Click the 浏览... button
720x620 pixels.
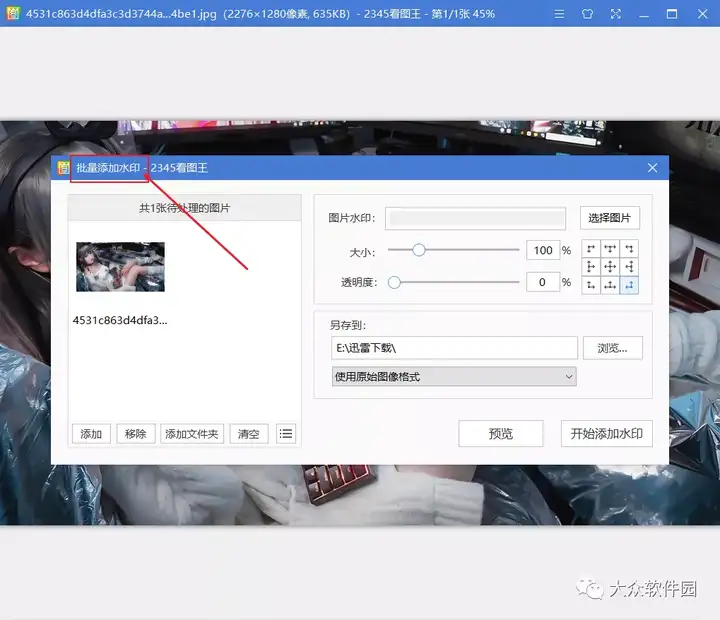tap(613, 348)
